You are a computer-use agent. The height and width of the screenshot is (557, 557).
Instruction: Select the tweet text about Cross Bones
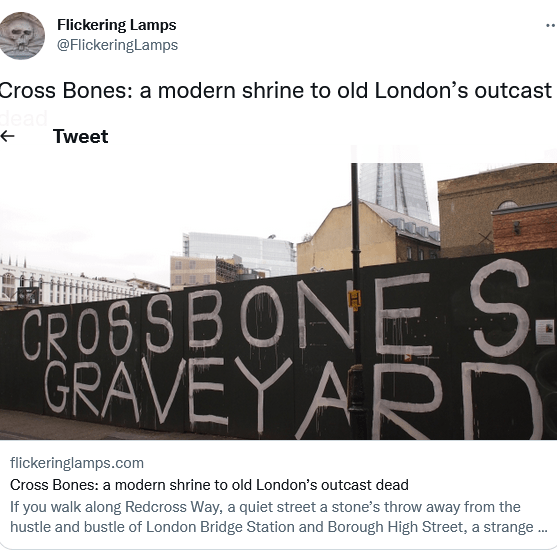tap(276, 90)
